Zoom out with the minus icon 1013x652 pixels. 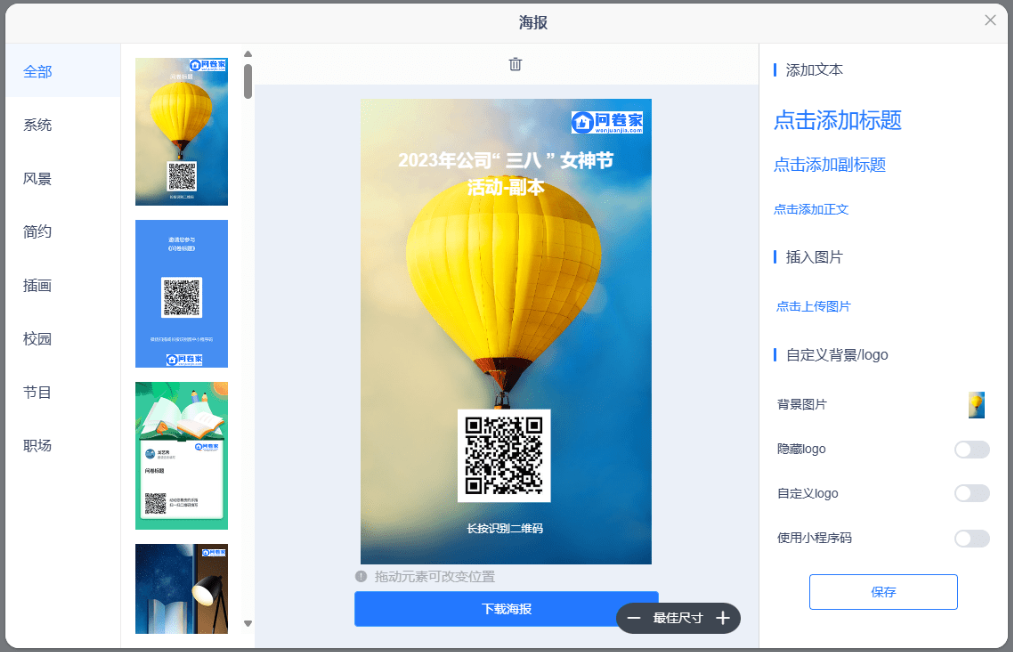pos(634,618)
